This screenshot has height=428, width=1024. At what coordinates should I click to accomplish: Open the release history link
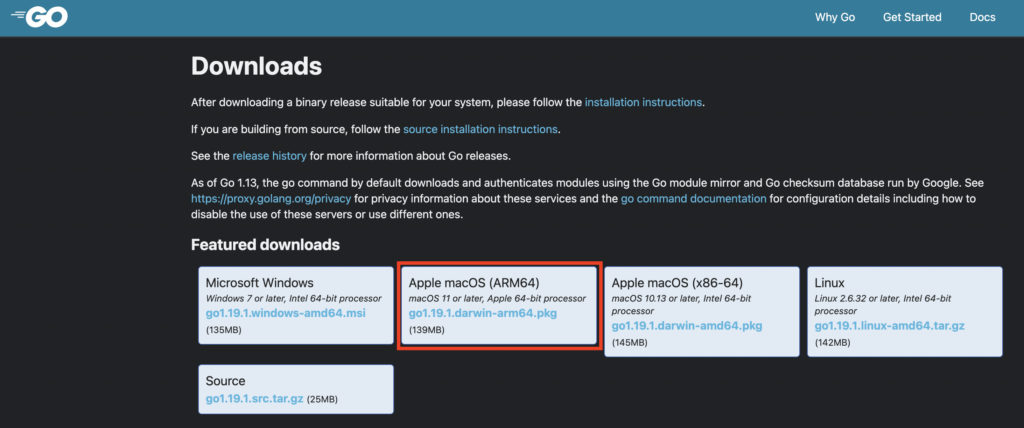(269, 156)
